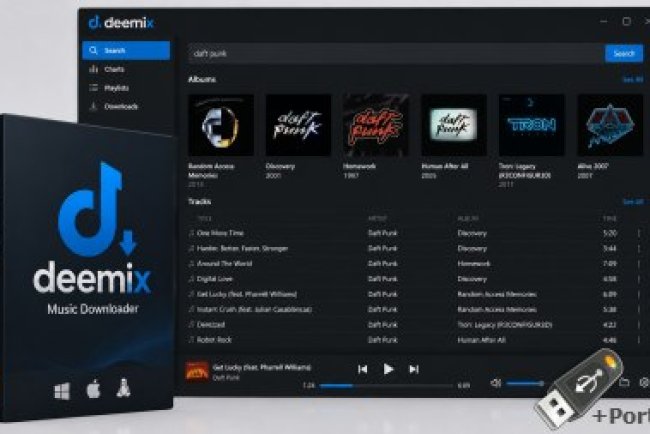Click note icon for Derezzed
The width and height of the screenshot is (650, 434).
click(192, 325)
